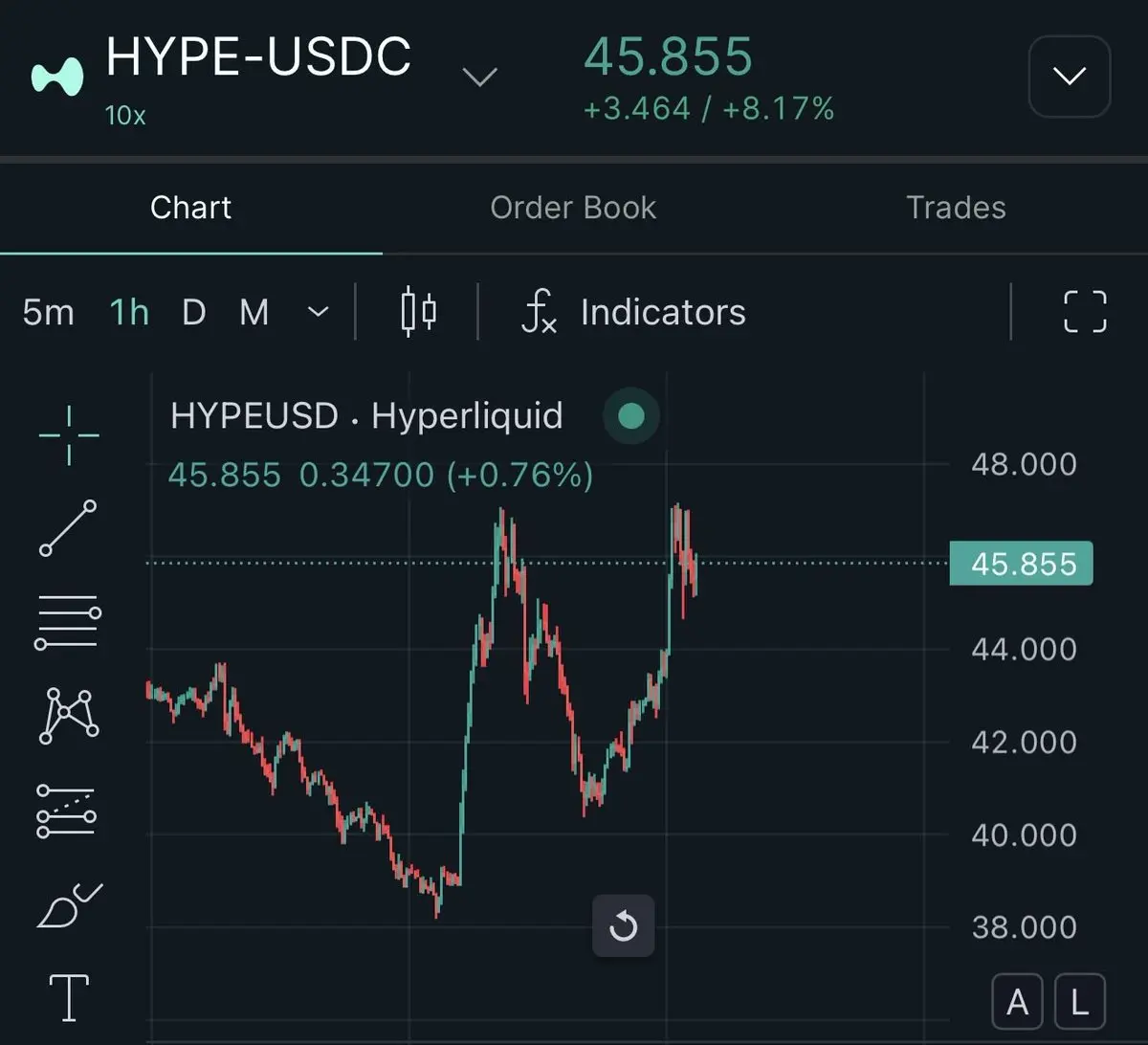Switch to the Trades tab
The image size is (1148, 1045).
click(956, 208)
